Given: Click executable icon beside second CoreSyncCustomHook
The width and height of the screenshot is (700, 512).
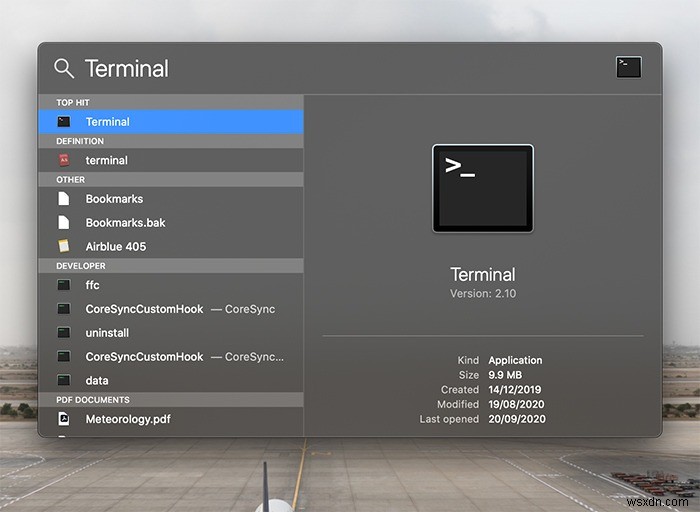Looking at the screenshot, I should click(x=64, y=356).
